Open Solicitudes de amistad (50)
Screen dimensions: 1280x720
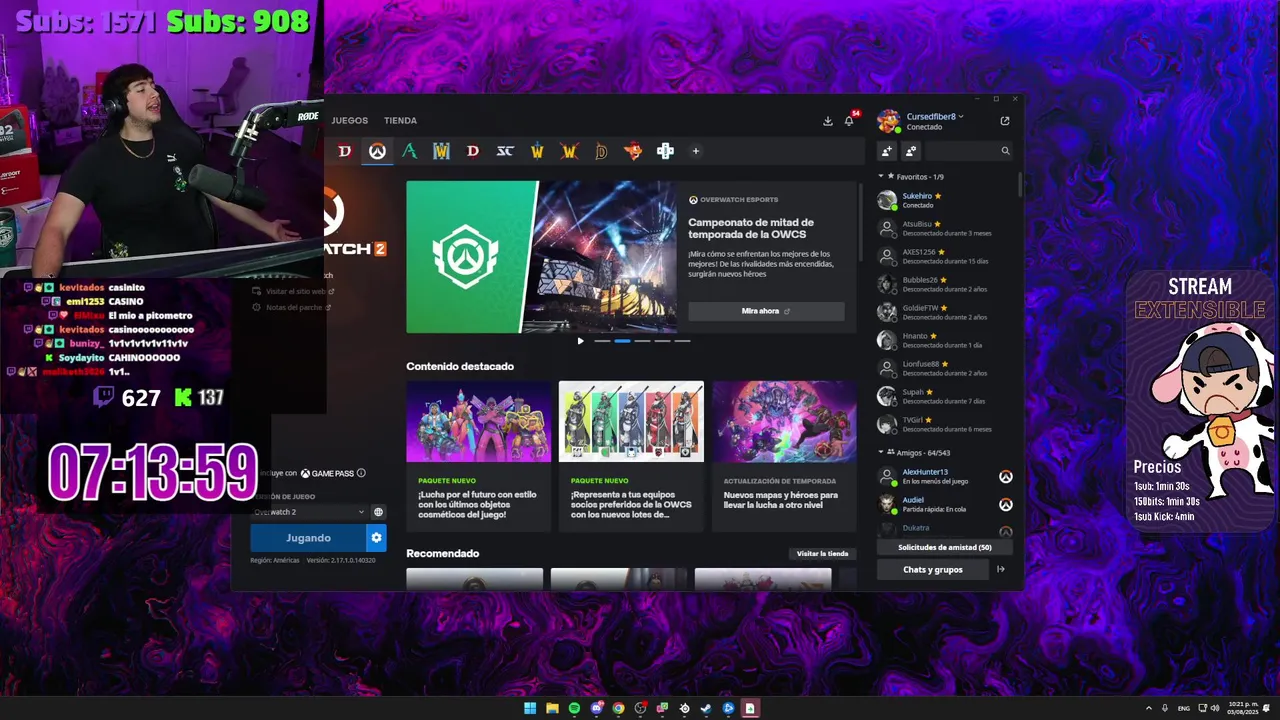[945, 547]
